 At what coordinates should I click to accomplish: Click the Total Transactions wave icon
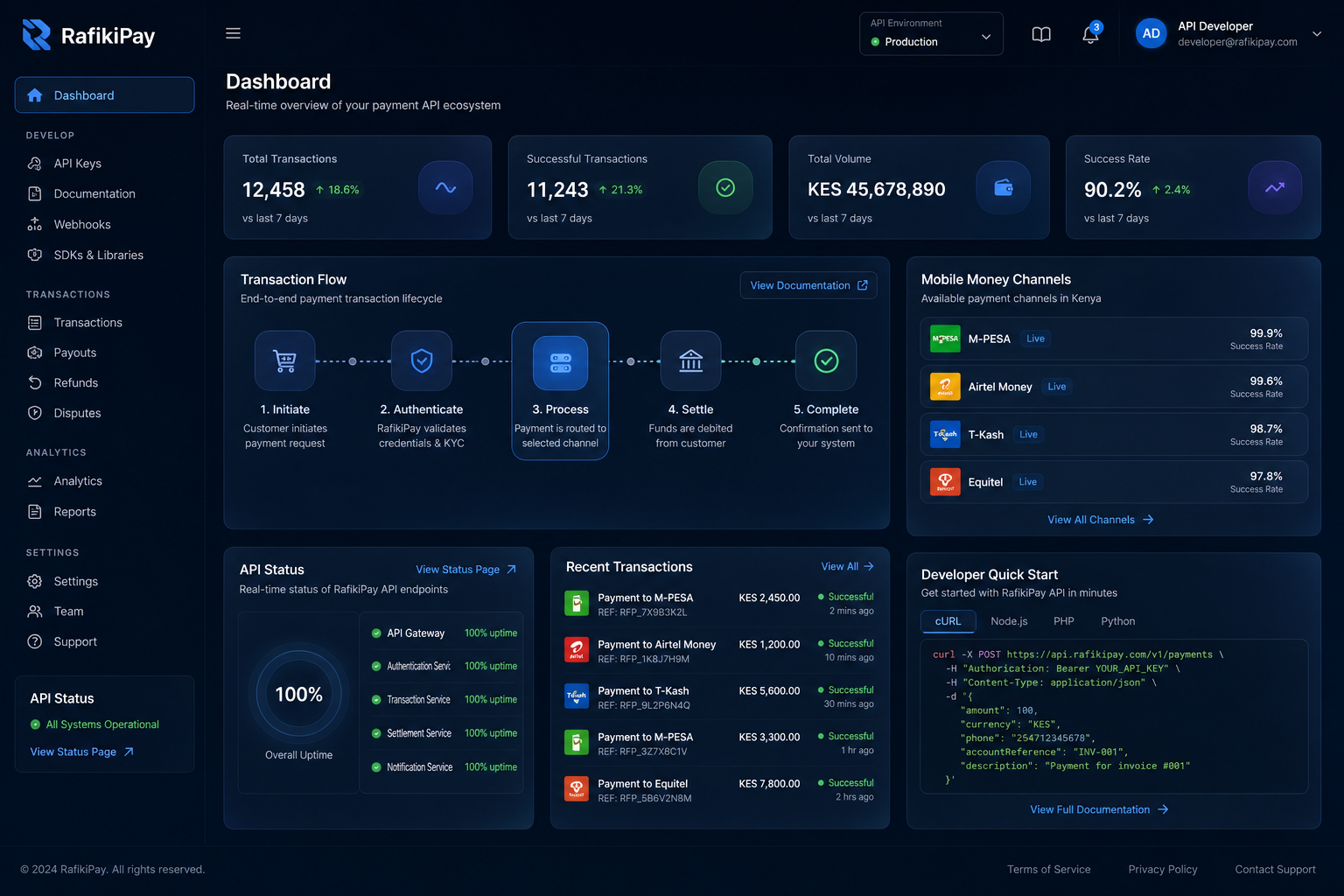tap(445, 187)
